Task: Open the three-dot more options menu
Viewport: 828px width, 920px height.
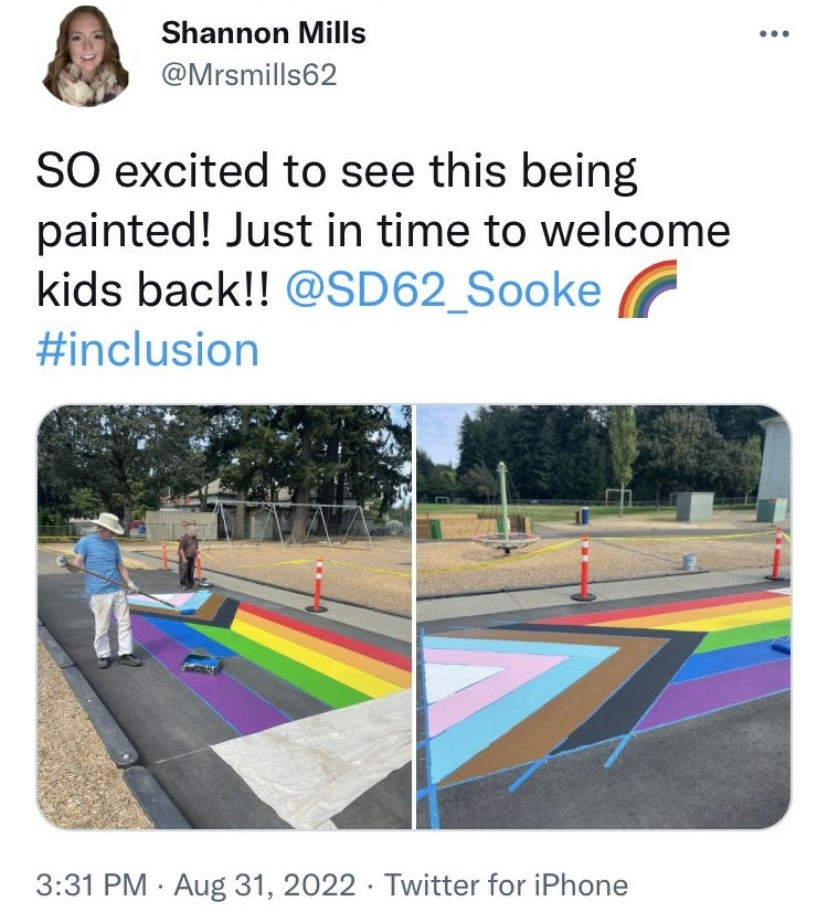Action: point(775,34)
